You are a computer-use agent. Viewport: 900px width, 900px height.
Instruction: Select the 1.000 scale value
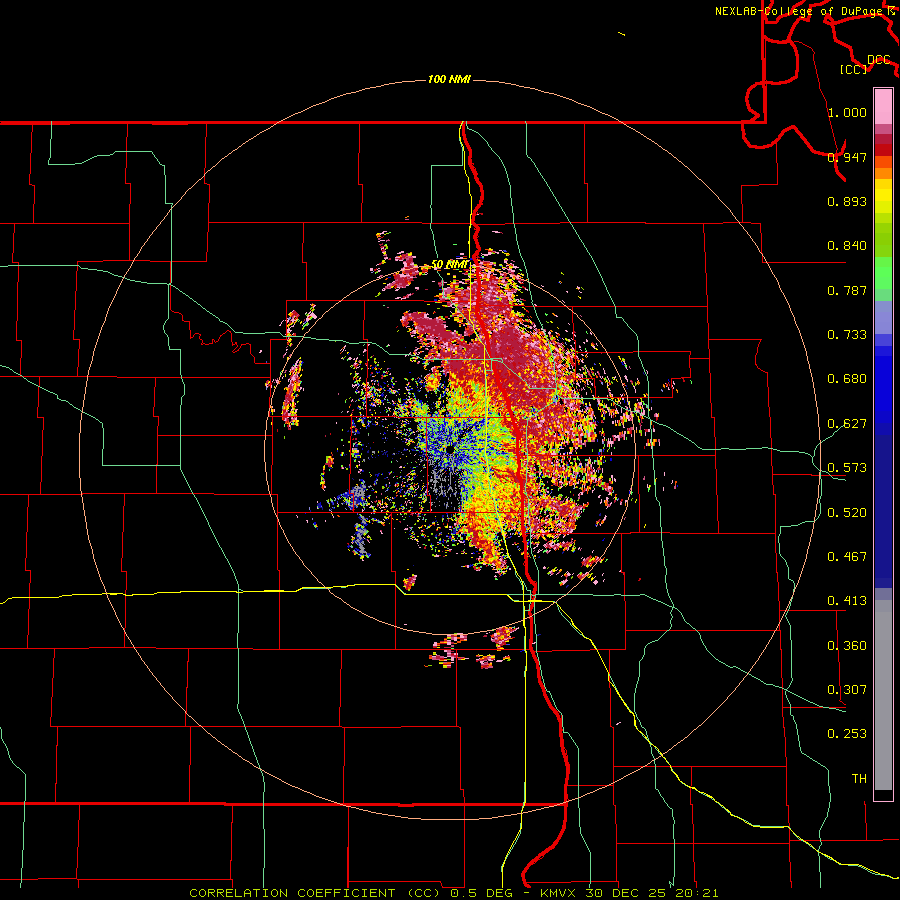click(847, 112)
